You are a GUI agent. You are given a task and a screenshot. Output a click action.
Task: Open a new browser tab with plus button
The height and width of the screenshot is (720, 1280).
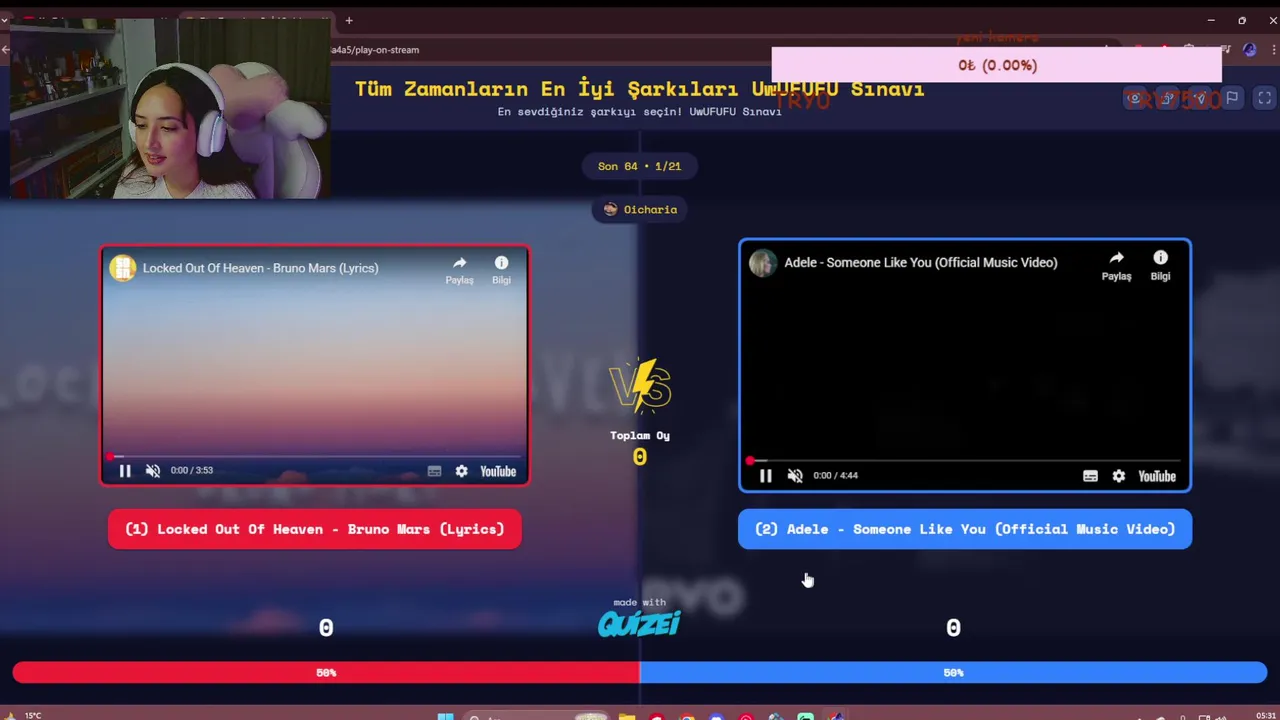349,20
